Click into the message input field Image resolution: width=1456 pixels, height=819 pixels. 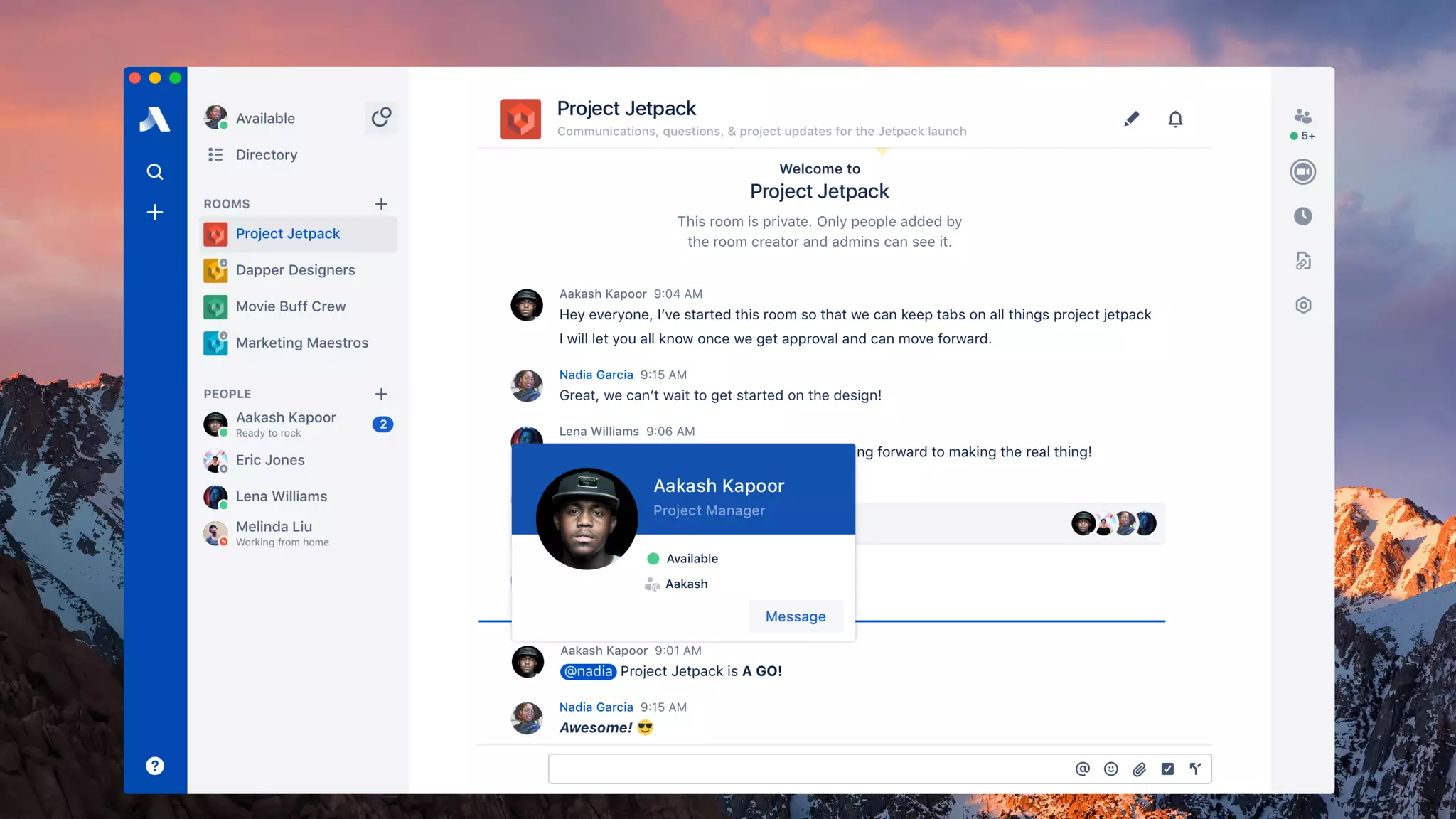click(x=803, y=769)
